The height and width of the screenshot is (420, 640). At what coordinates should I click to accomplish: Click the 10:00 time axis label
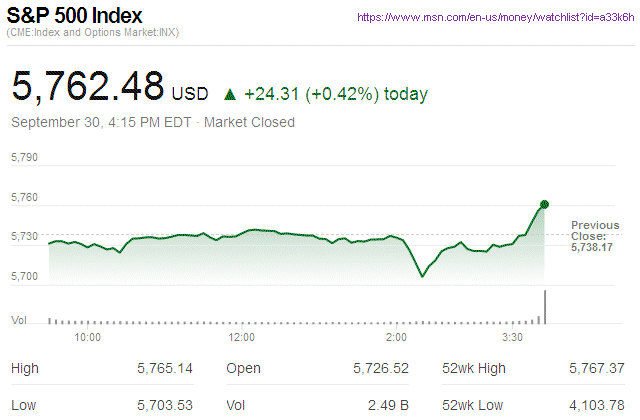(x=88, y=338)
